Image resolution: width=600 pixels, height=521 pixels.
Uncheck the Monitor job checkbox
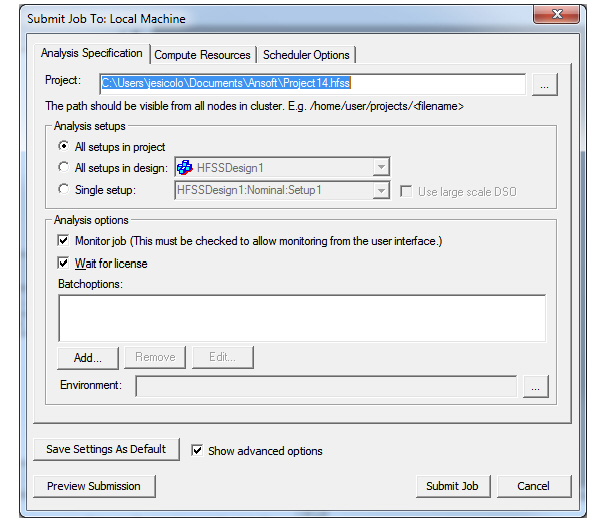pyautogui.click(x=63, y=241)
